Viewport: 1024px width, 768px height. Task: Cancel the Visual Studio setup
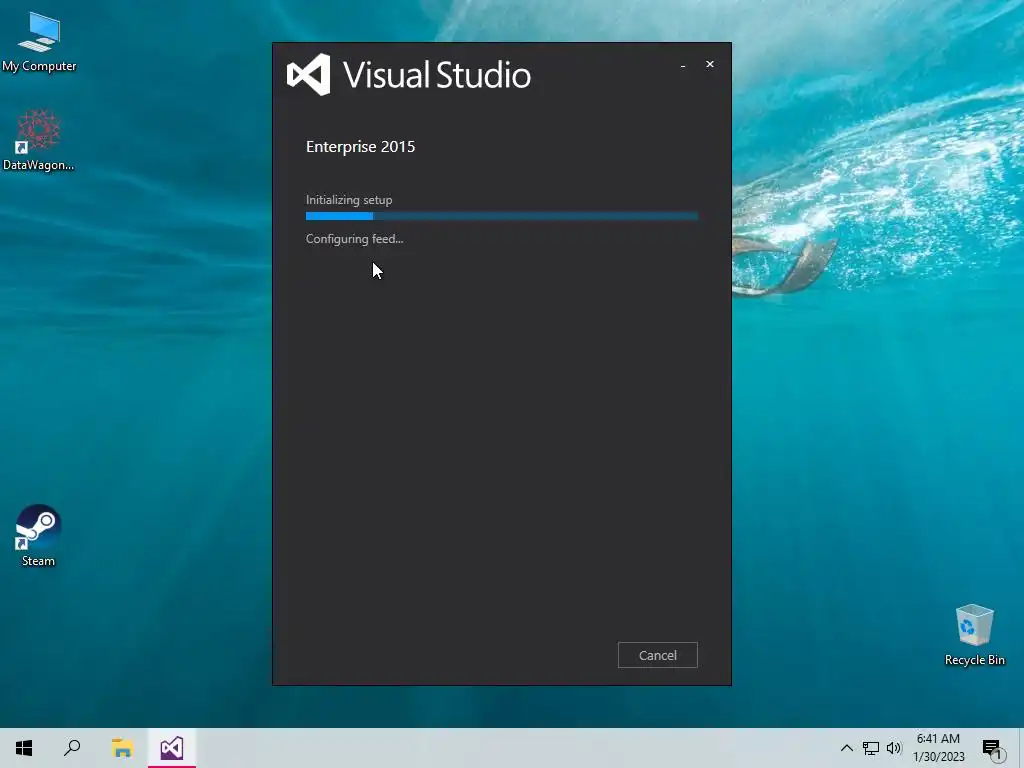(658, 655)
